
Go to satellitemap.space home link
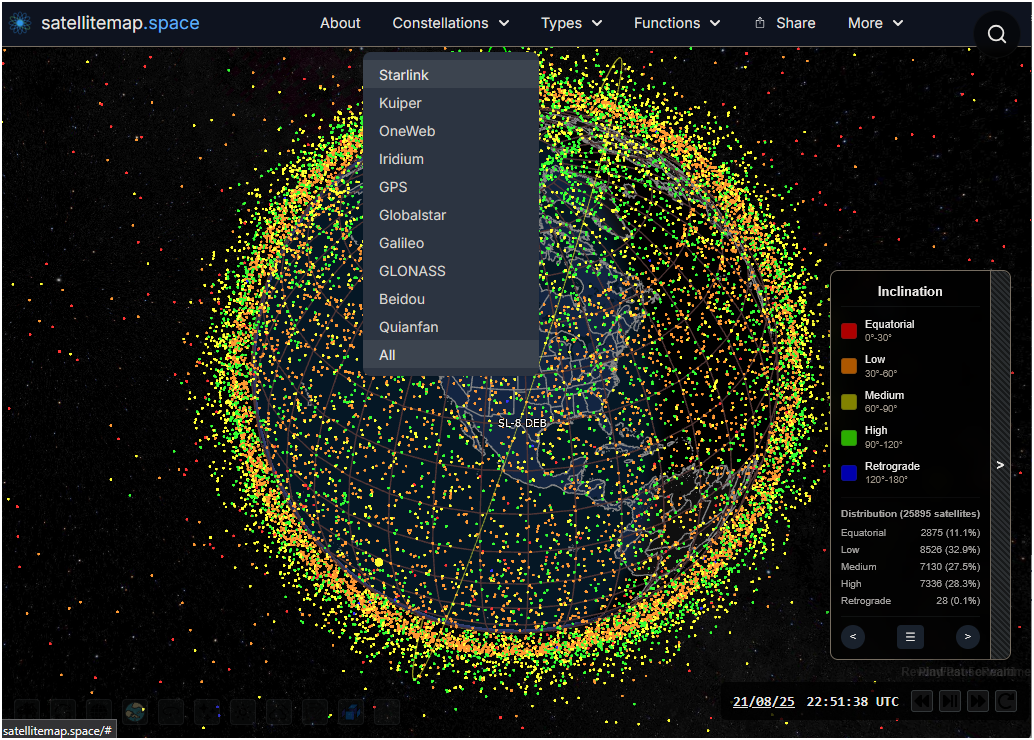[x=120, y=23]
